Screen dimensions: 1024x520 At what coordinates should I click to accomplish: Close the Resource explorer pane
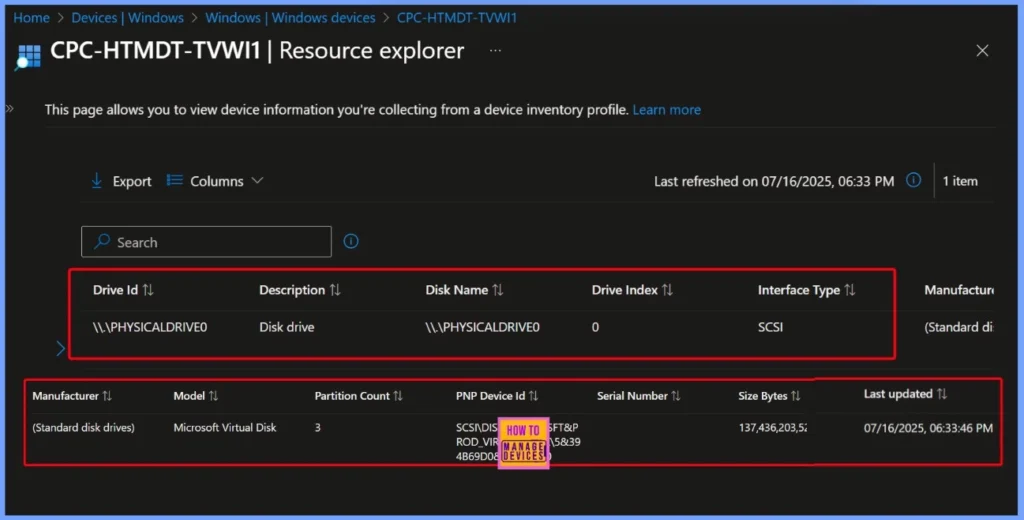(982, 51)
